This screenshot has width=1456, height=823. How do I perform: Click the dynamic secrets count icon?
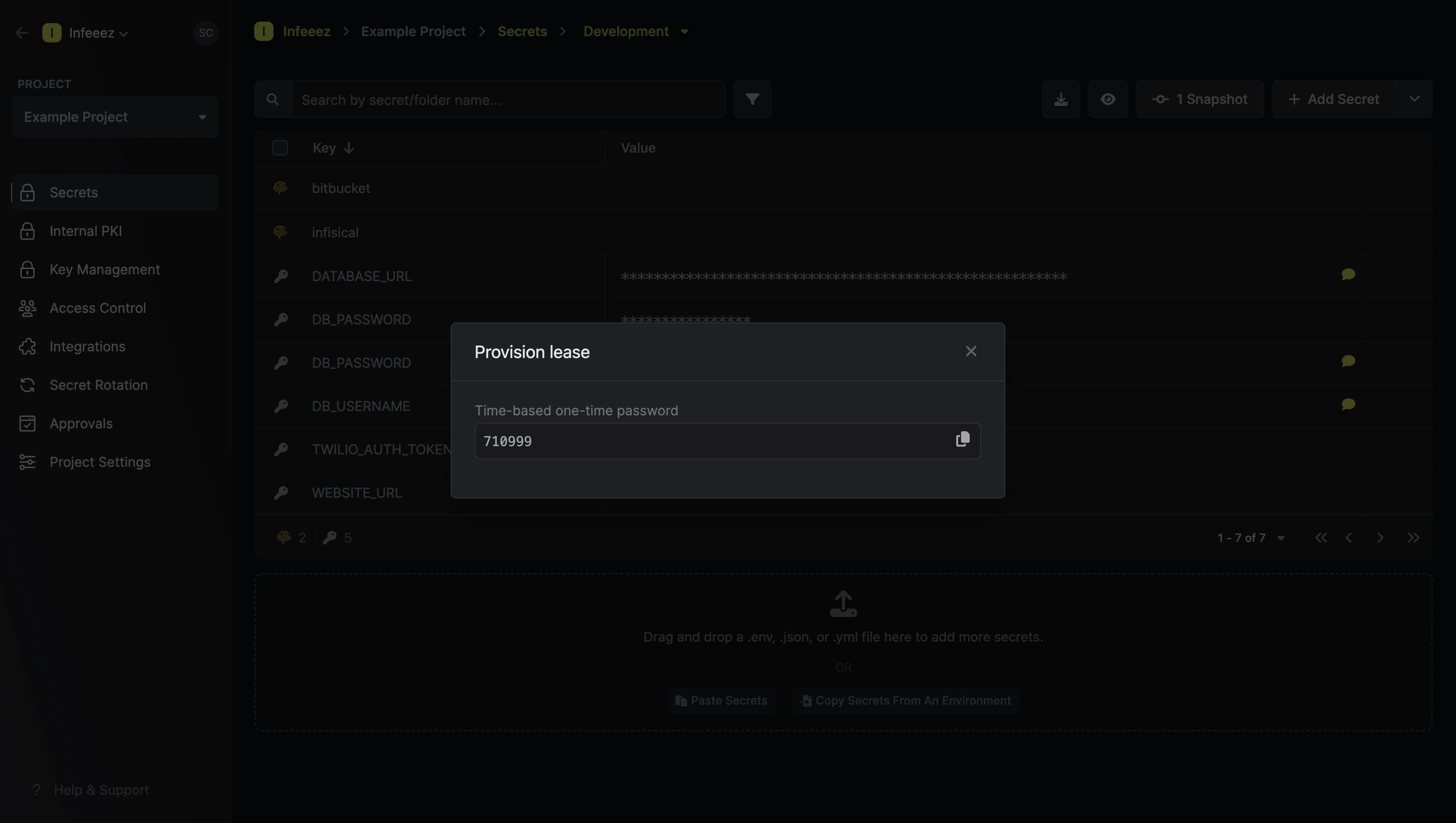pos(284,538)
